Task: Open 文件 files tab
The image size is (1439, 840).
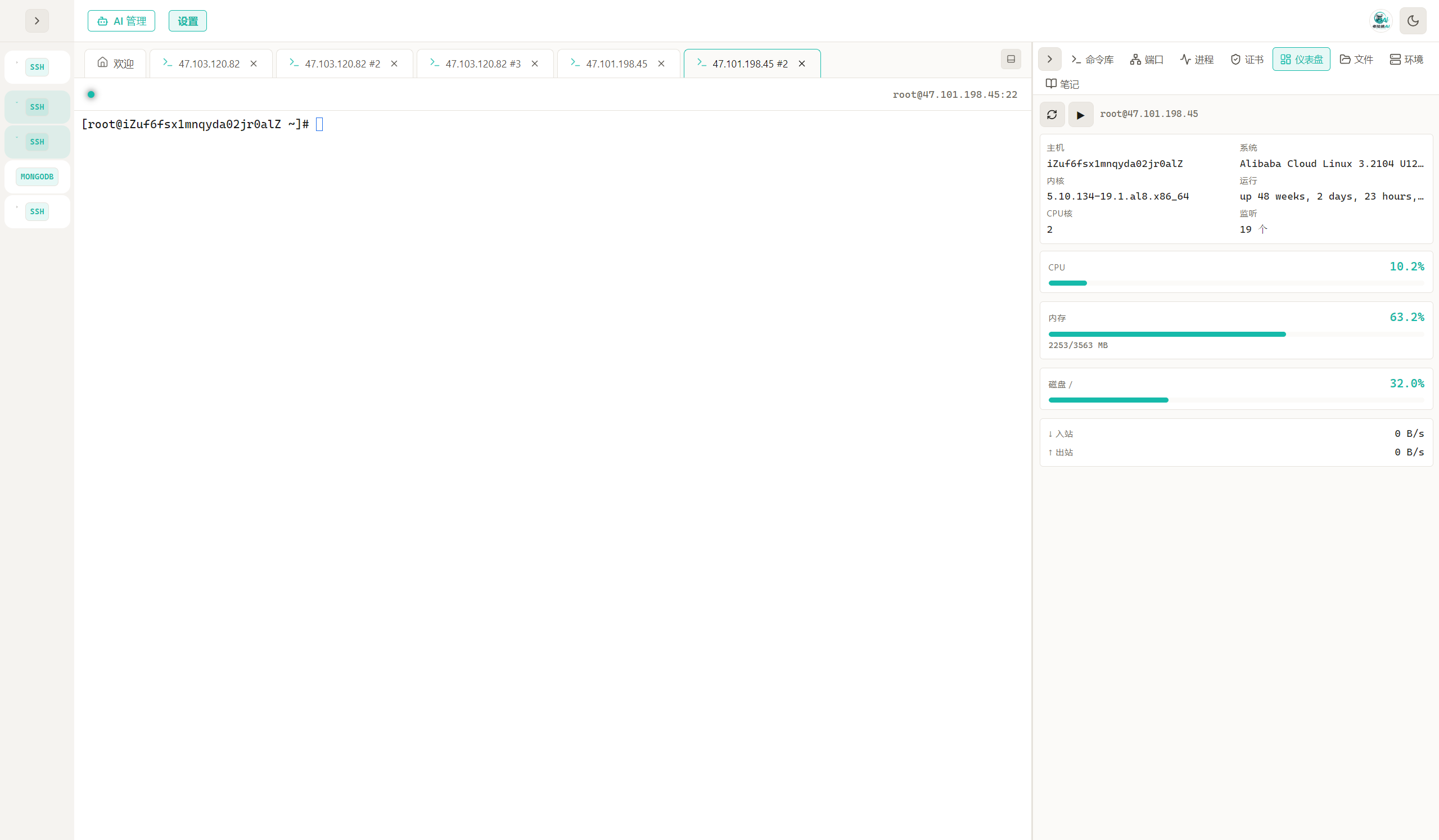Action: pos(1356,60)
